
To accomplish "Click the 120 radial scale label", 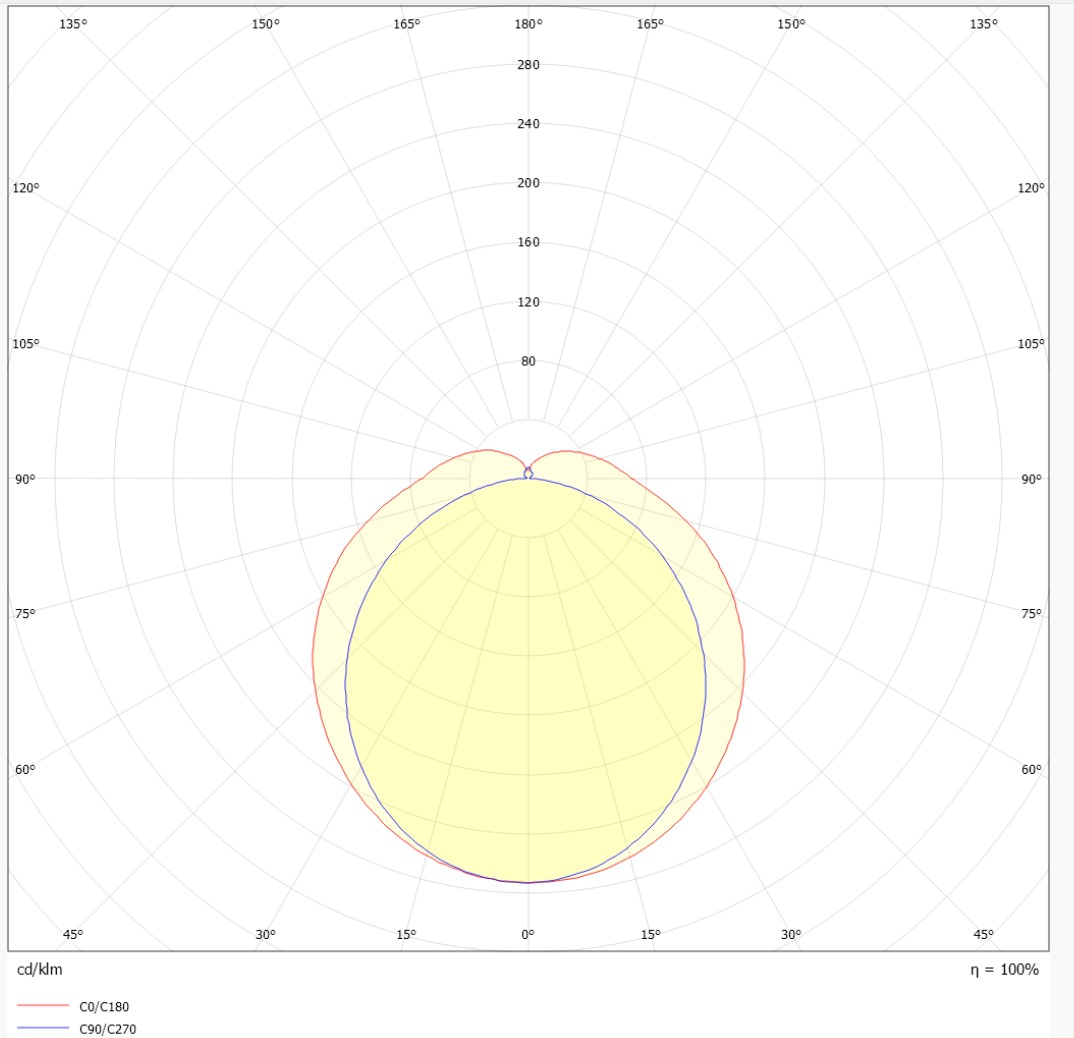I will (x=528, y=302).
